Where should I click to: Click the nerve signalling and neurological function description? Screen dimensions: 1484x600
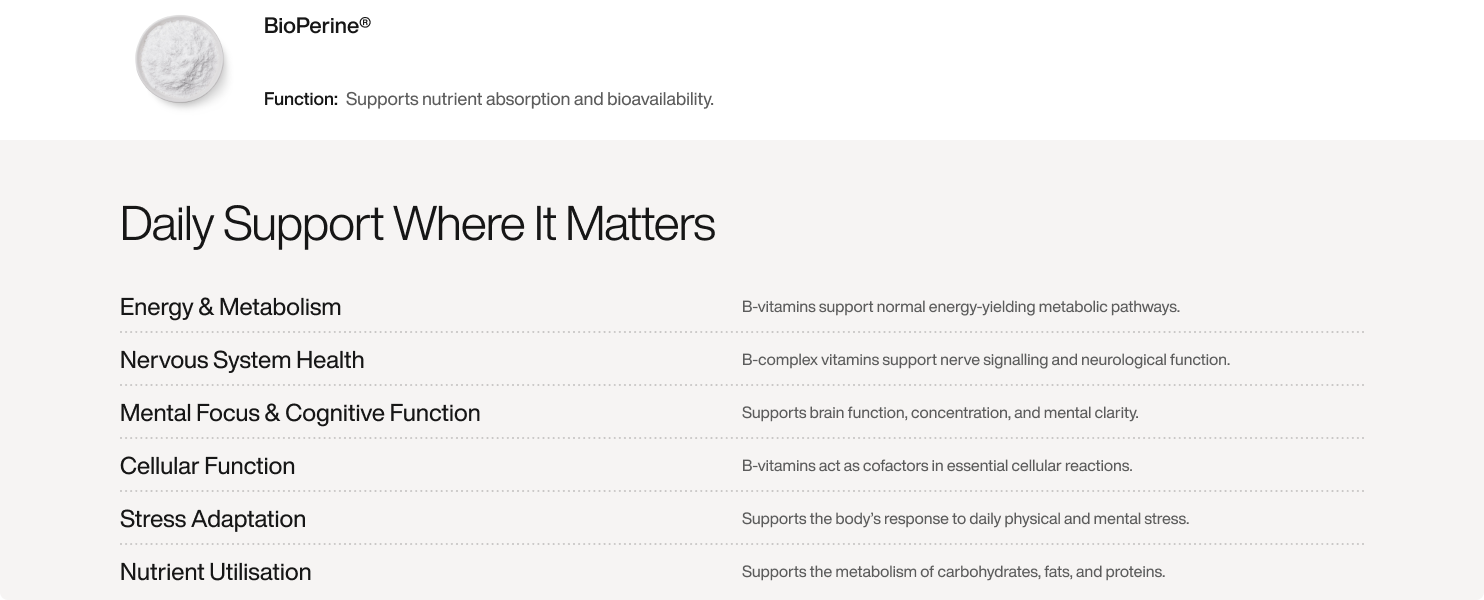point(985,360)
